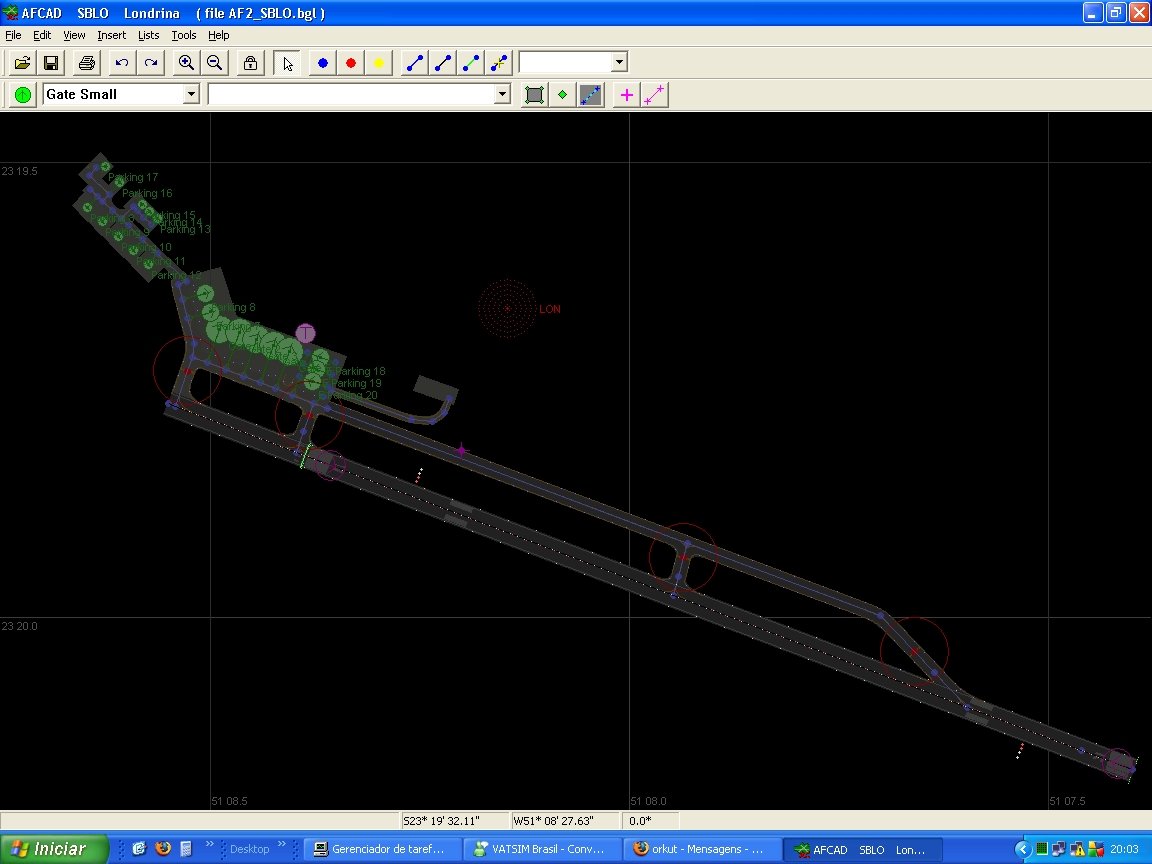Zoom in on the airport map
The width and height of the screenshot is (1152, 864).
point(187,63)
